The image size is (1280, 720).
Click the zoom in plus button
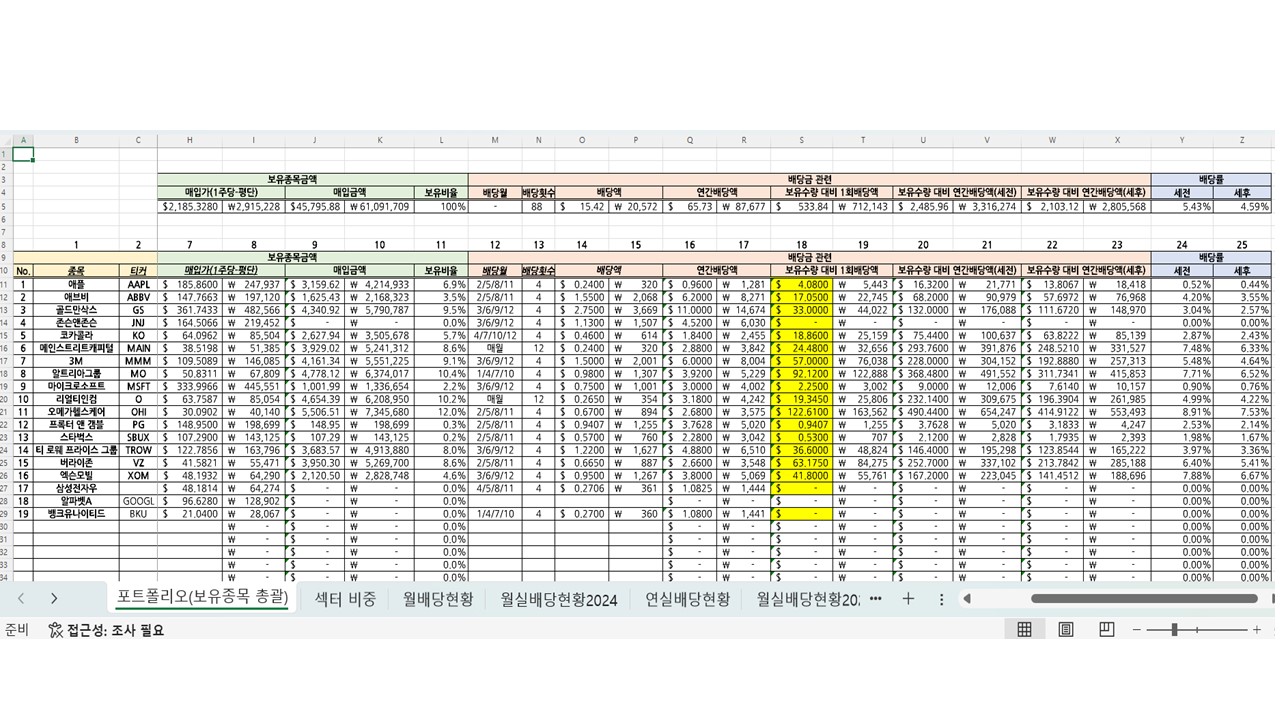click(1257, 630)
